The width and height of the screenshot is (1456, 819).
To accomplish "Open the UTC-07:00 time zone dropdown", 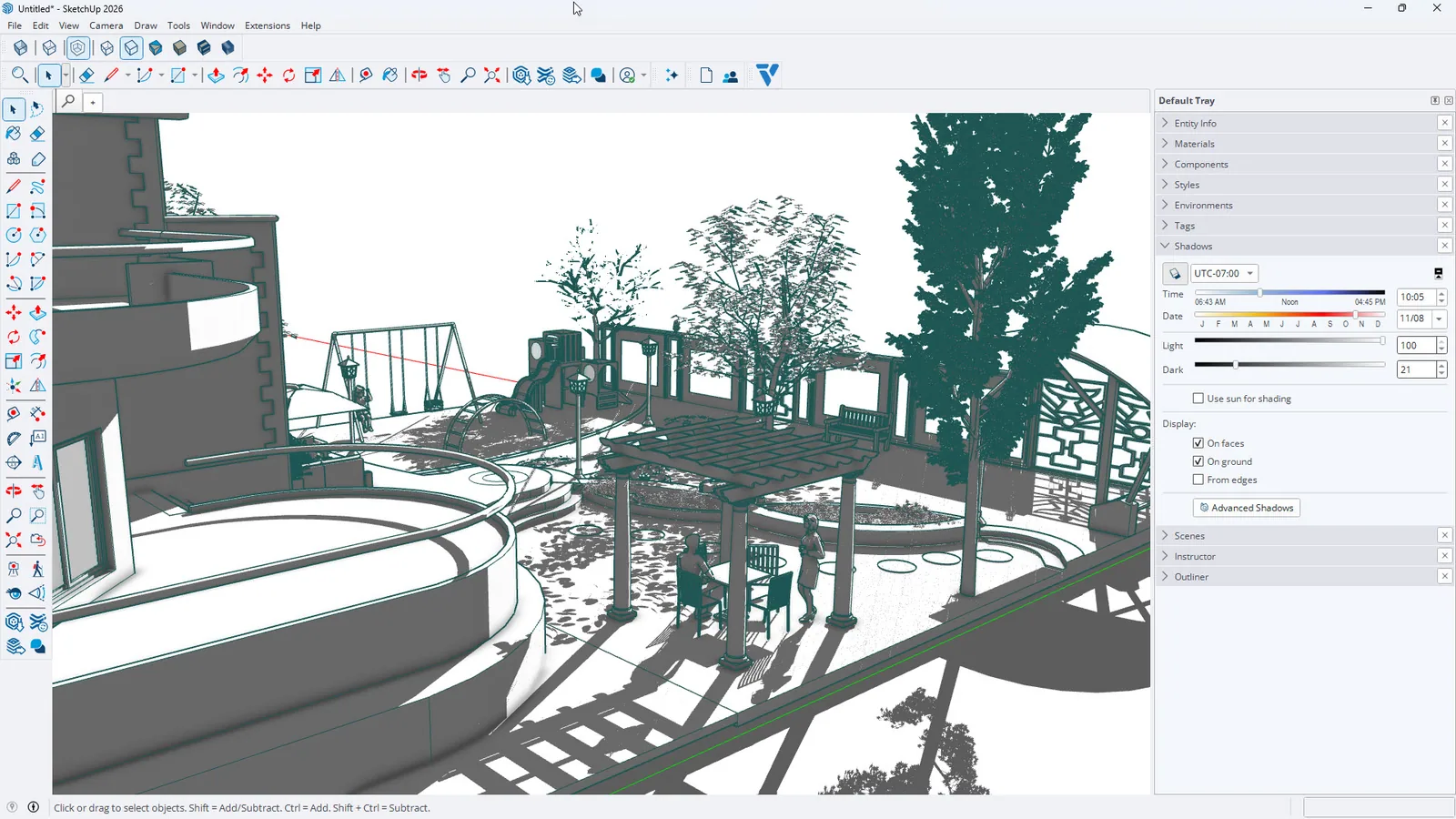I will pyautogui.click(x=1224, y=273).
